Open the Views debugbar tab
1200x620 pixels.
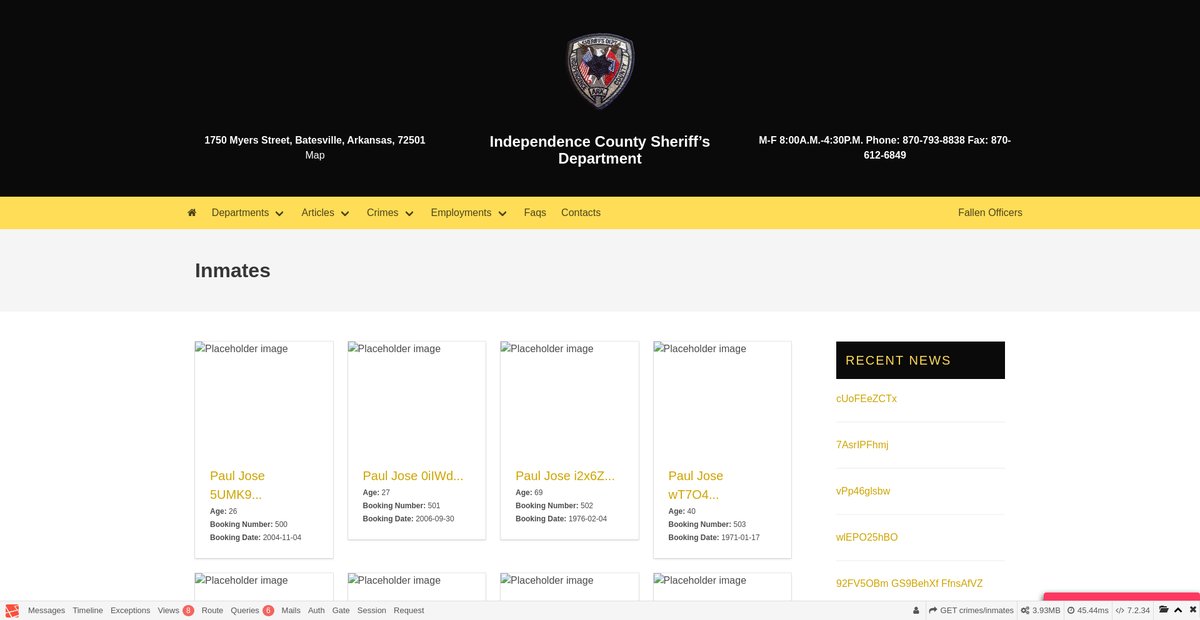point(175,610)
